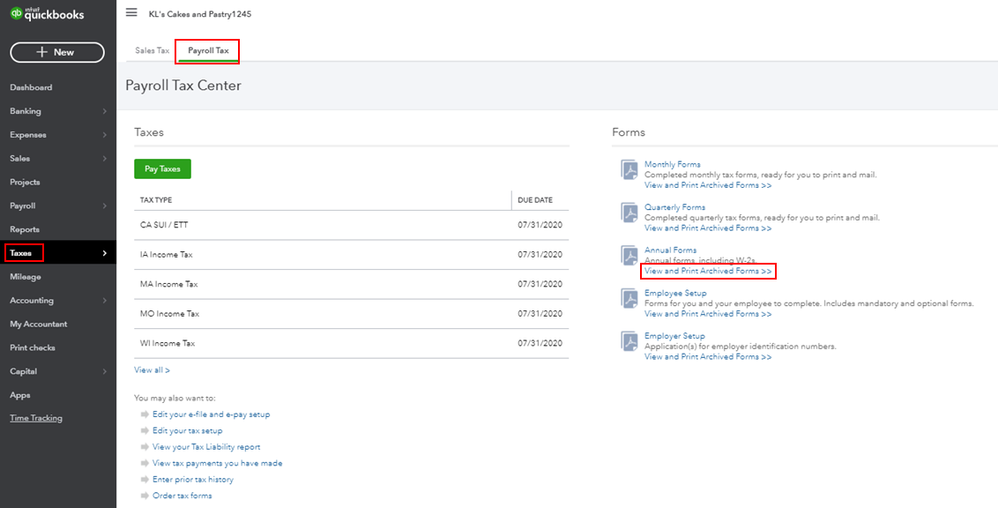Expand the Accounting sidebar submenu
The image size is (998, 508).
[104, 300]
